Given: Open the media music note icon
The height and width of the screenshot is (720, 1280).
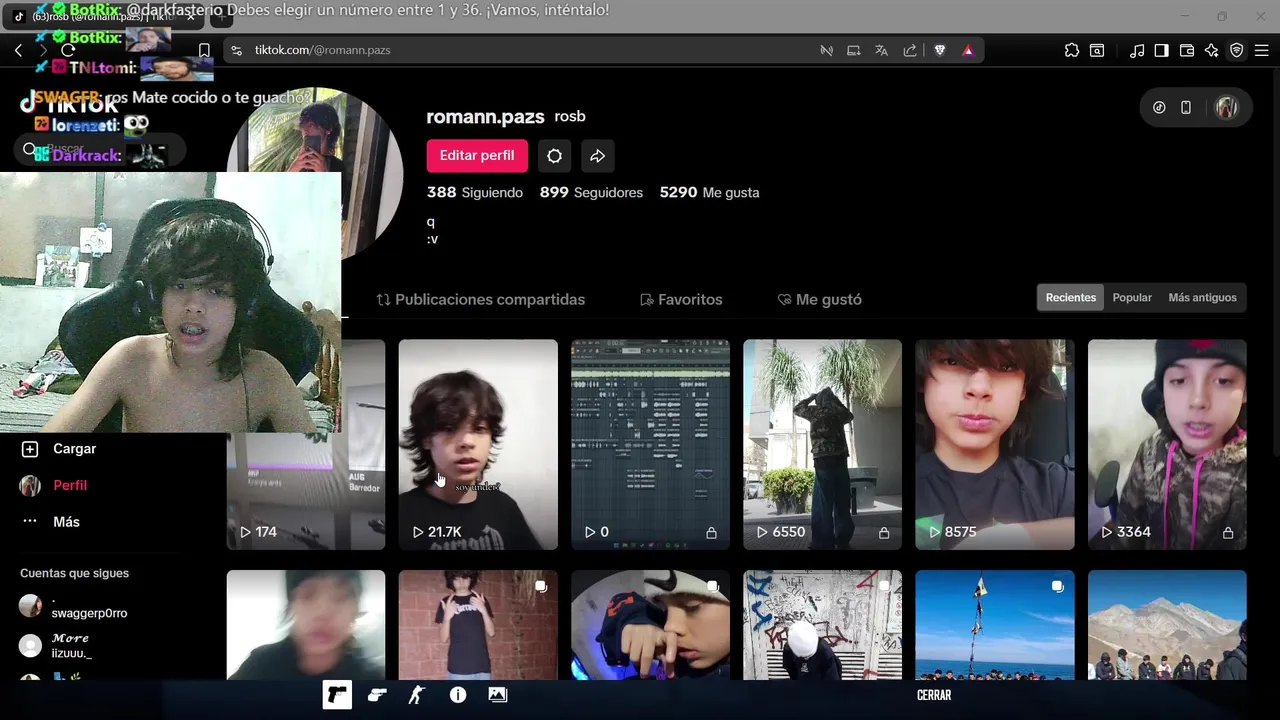Looking at the screenshot, I should click(x=1137, y=50).
